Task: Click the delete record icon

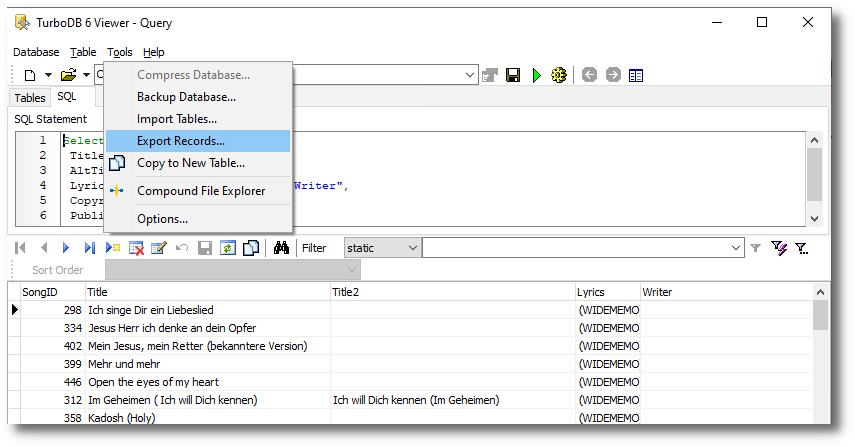Action: point(136,248)
